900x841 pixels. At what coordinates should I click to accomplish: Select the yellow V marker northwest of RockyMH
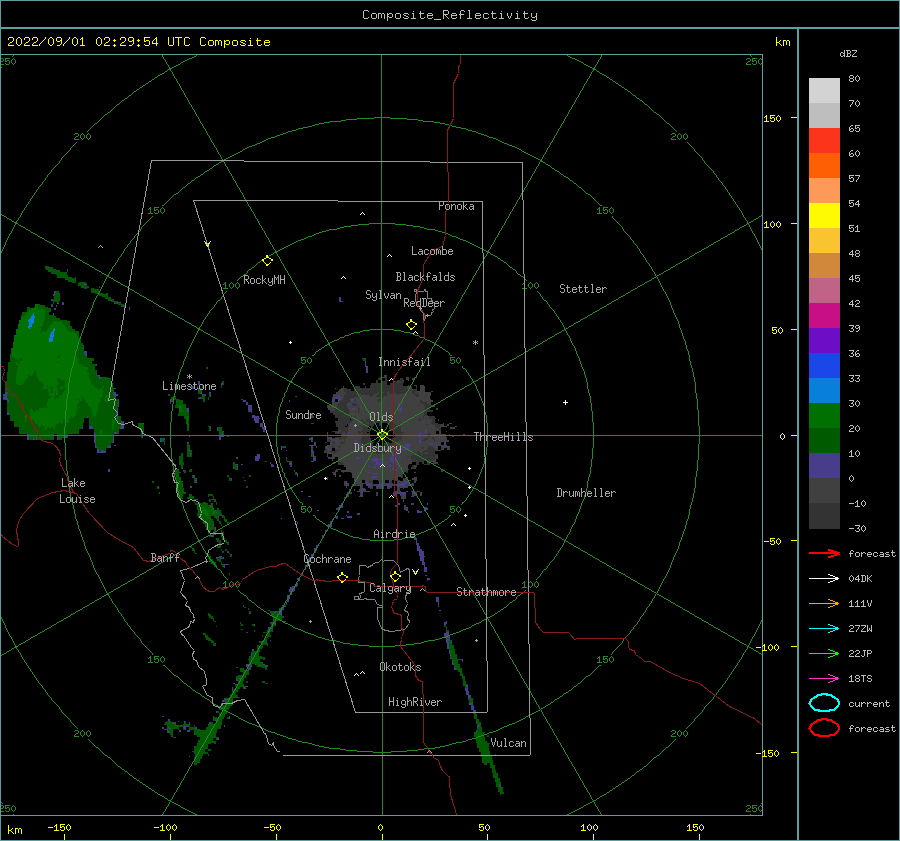pyautogui.click(x=208, y=244)
